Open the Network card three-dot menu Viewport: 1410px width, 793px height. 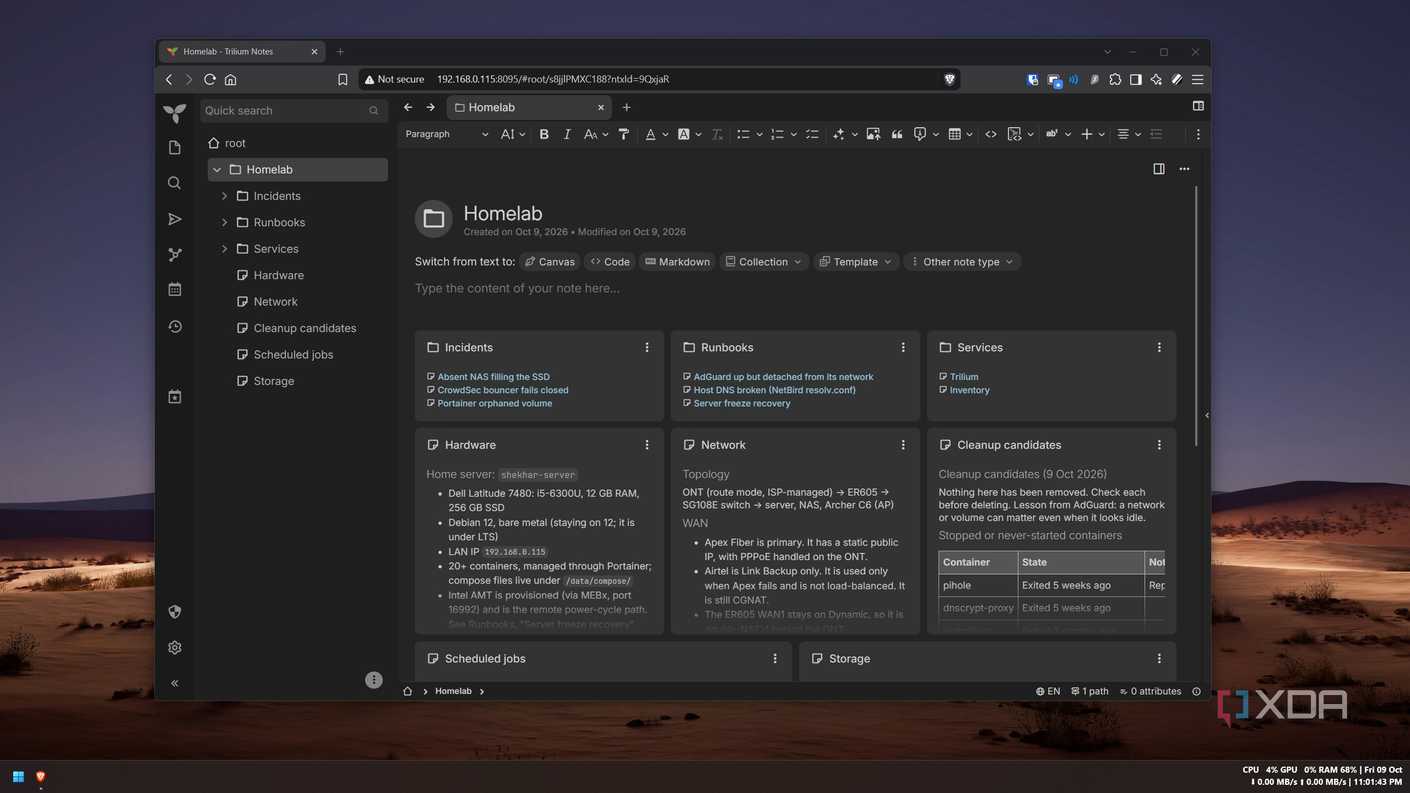tap(903, 445)
